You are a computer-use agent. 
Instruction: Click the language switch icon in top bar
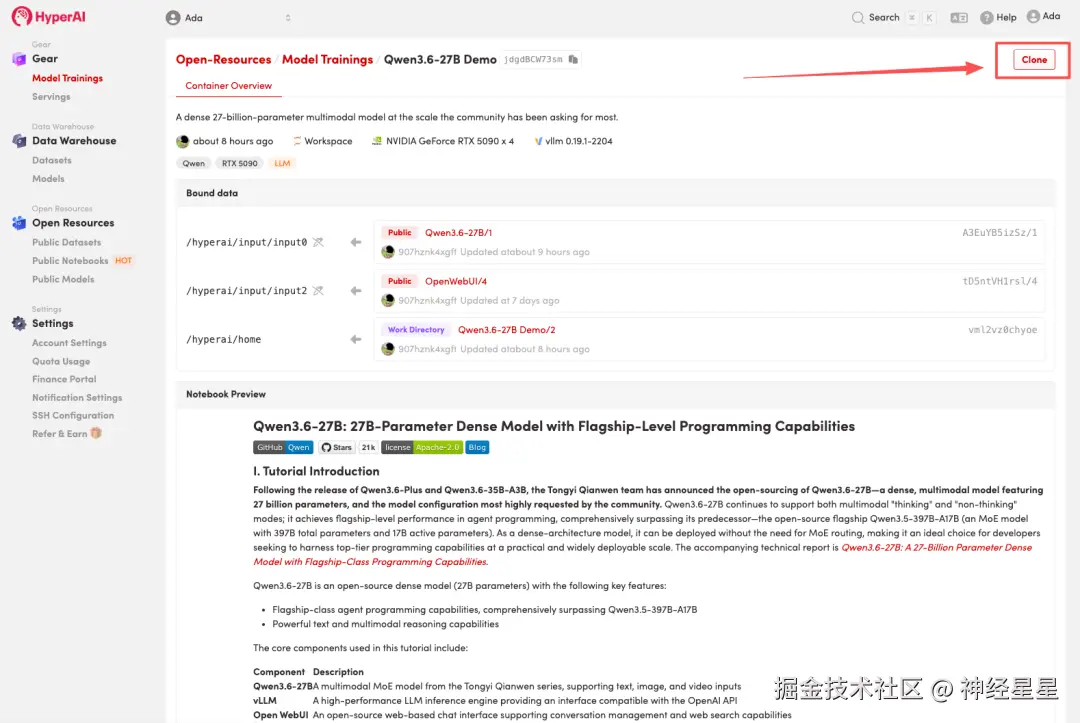(x=959, y=18)
